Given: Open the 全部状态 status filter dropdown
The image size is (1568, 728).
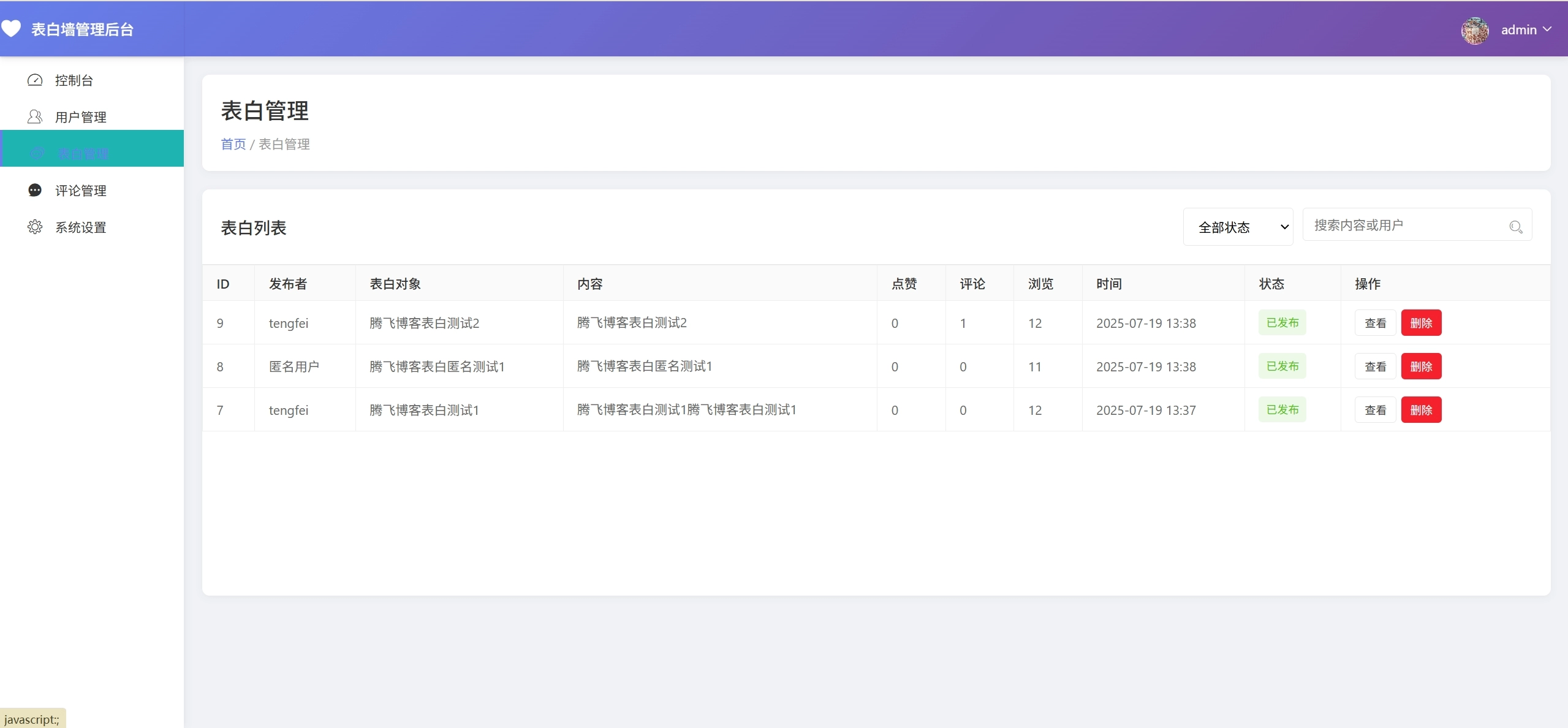Looking at the screenshot, I should tap(1238, 227).
